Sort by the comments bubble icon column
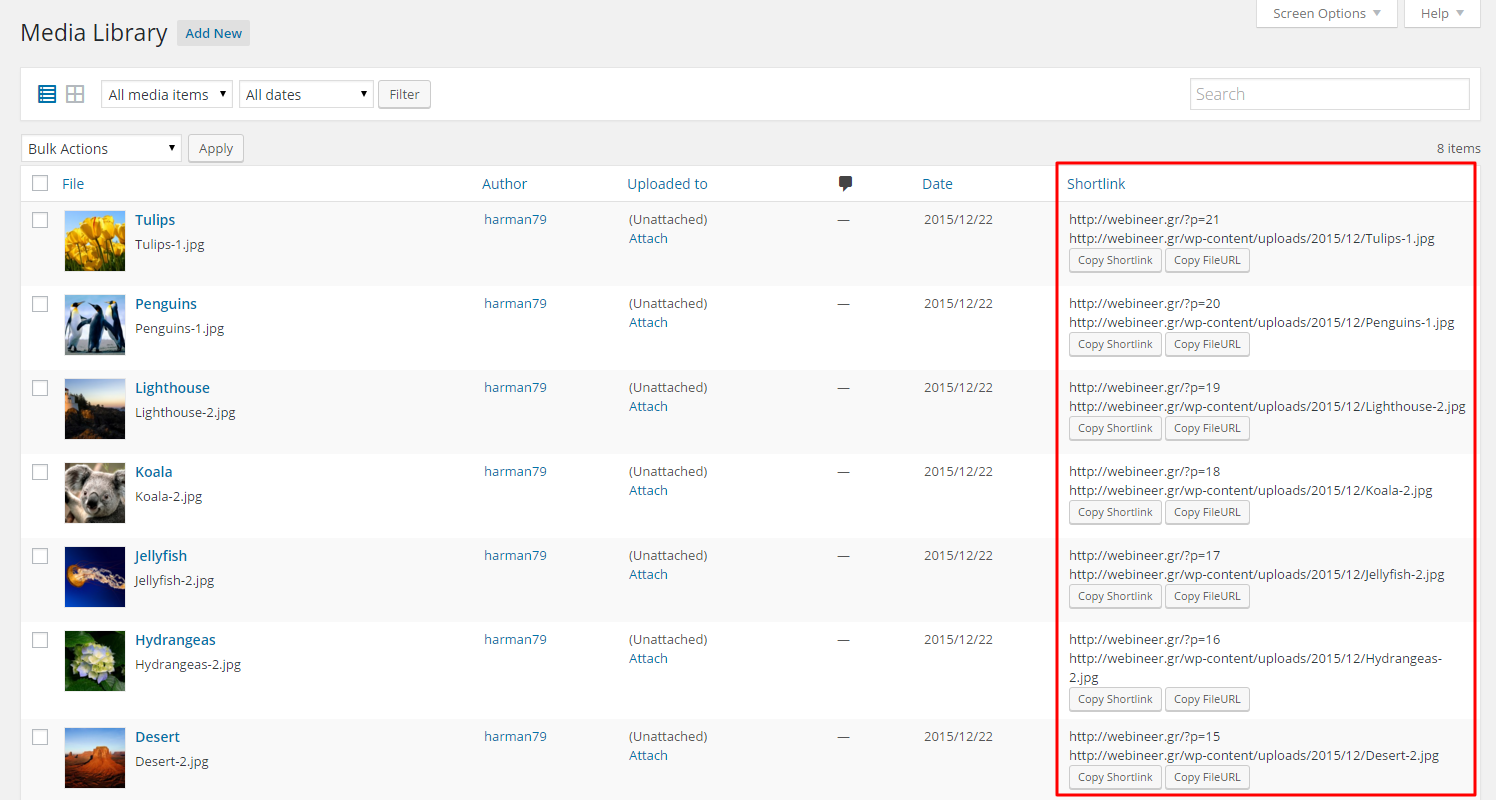Viewport: 1496px width, 800px height. coord(846,183)
